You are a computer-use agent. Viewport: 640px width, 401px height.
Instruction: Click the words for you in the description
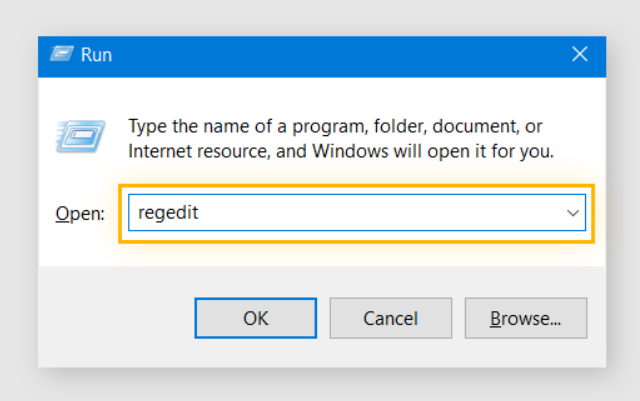pos(522,151)
